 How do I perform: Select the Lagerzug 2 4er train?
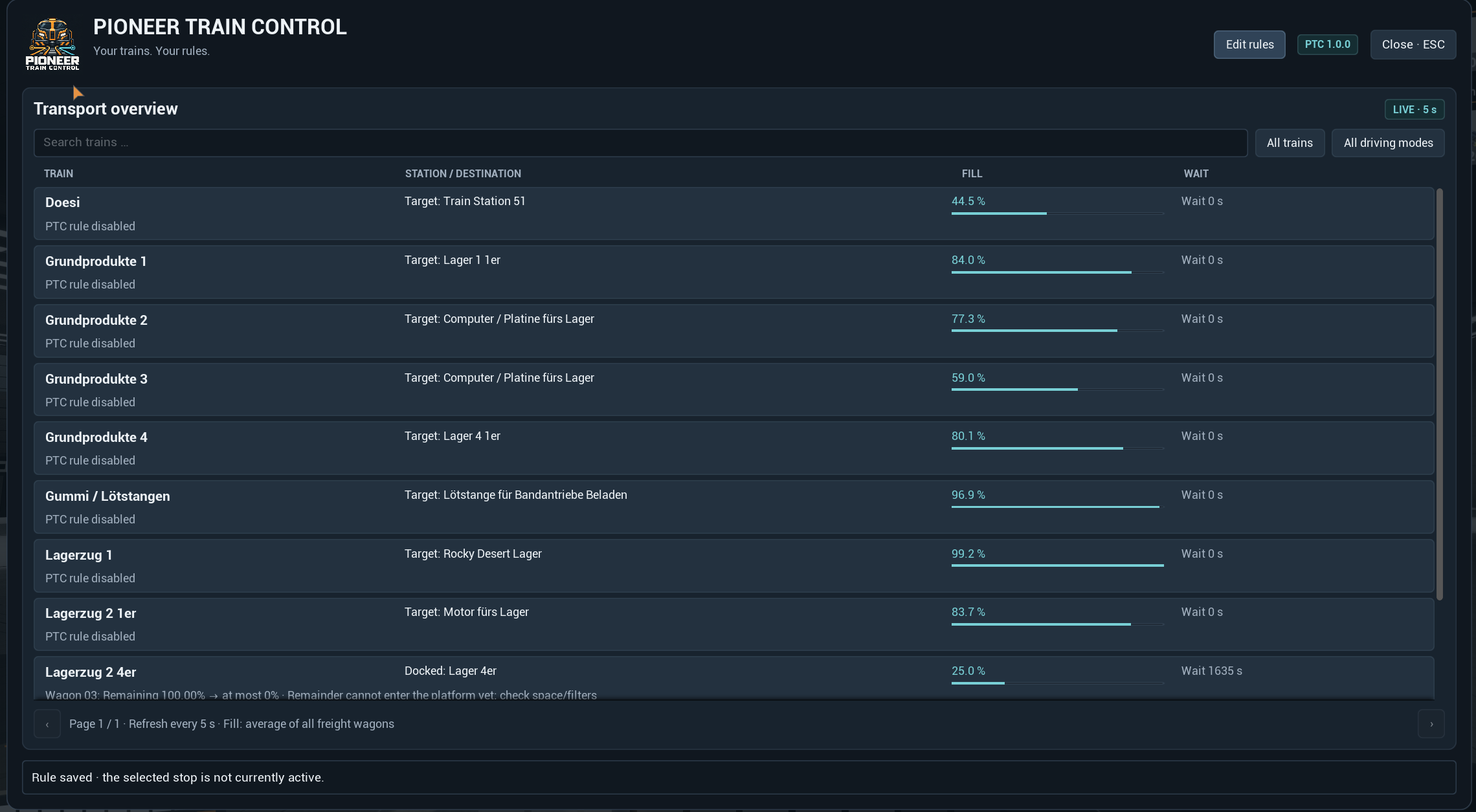[733, 678]
